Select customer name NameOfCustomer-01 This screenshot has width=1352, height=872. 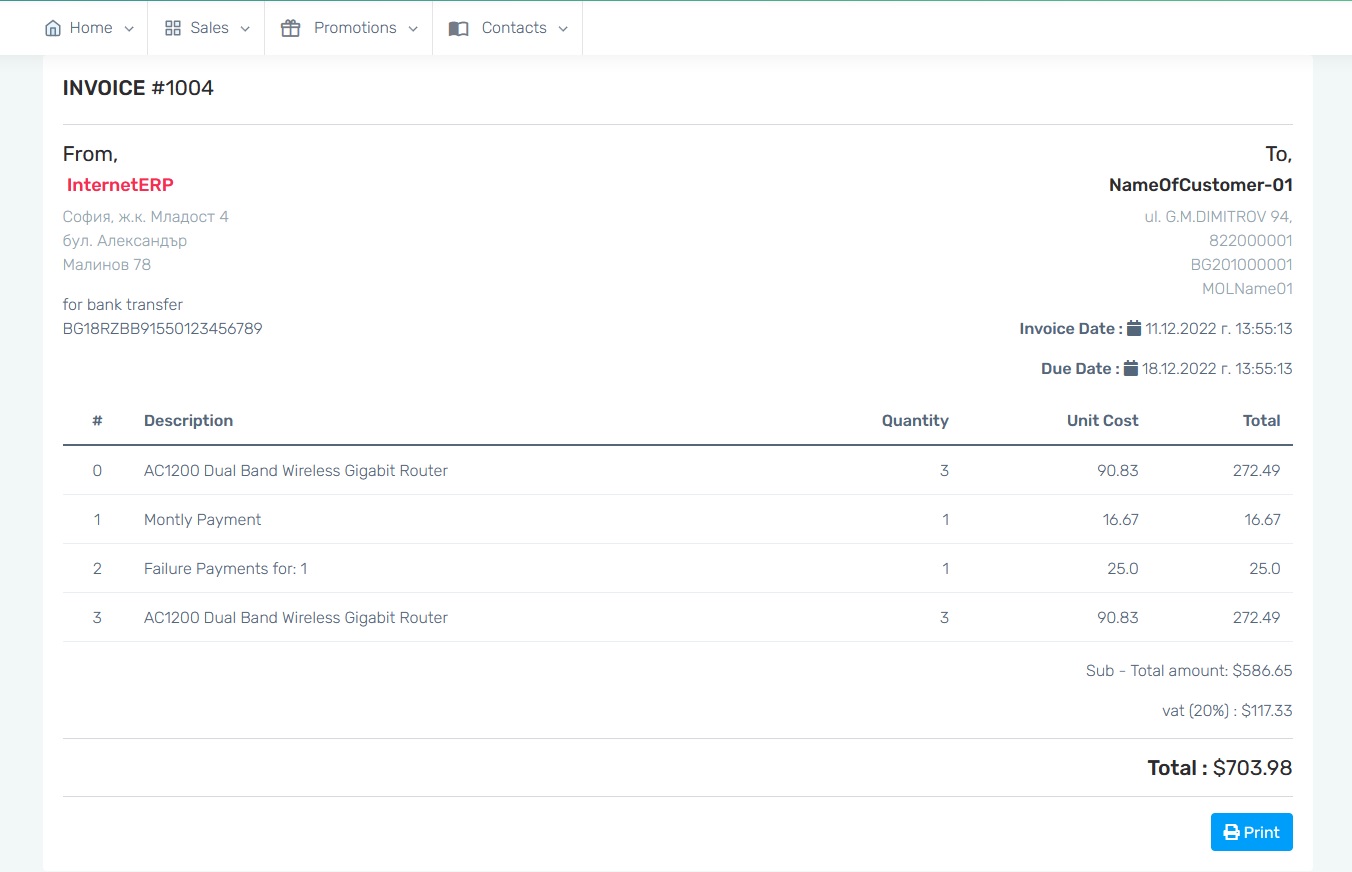[1201, 185]
